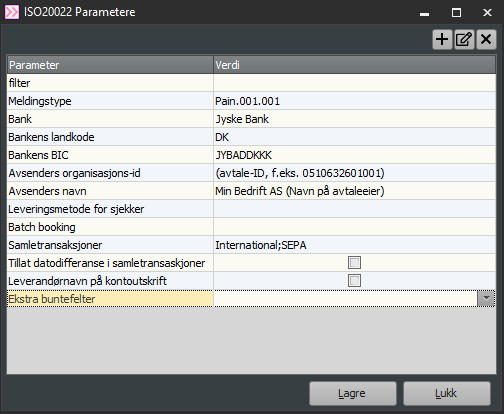Click the Lagre button
This screenshot has height=414, width=504.
pos(353,393)
